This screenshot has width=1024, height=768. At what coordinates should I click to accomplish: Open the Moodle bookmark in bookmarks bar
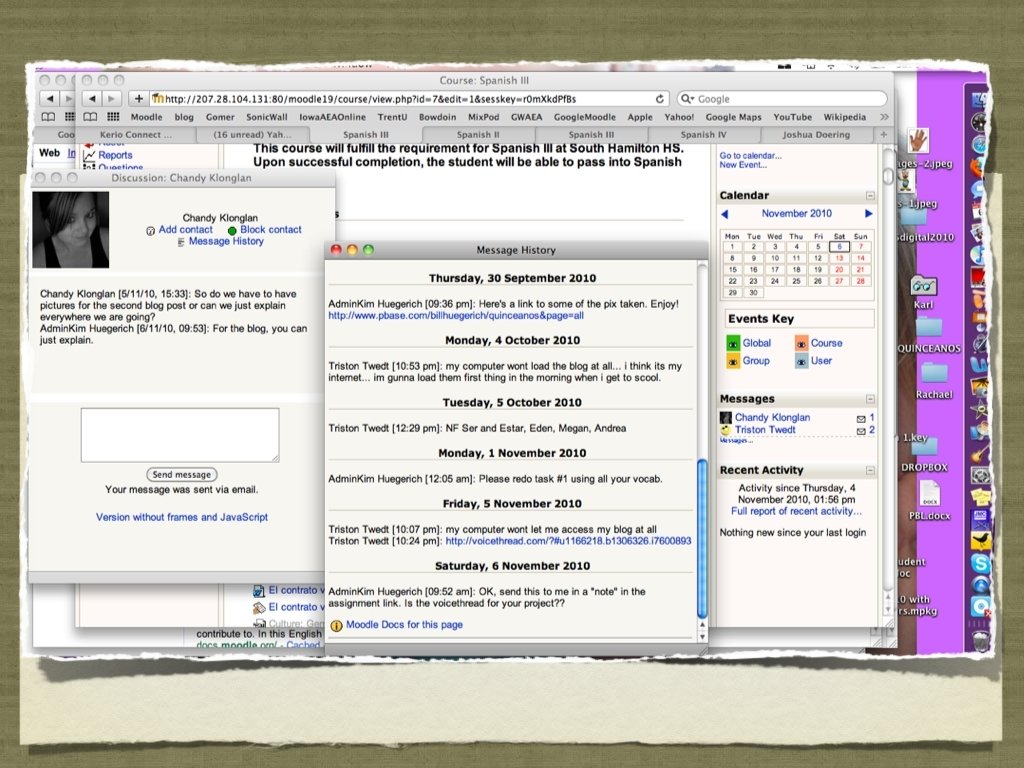tap(146, 117)
